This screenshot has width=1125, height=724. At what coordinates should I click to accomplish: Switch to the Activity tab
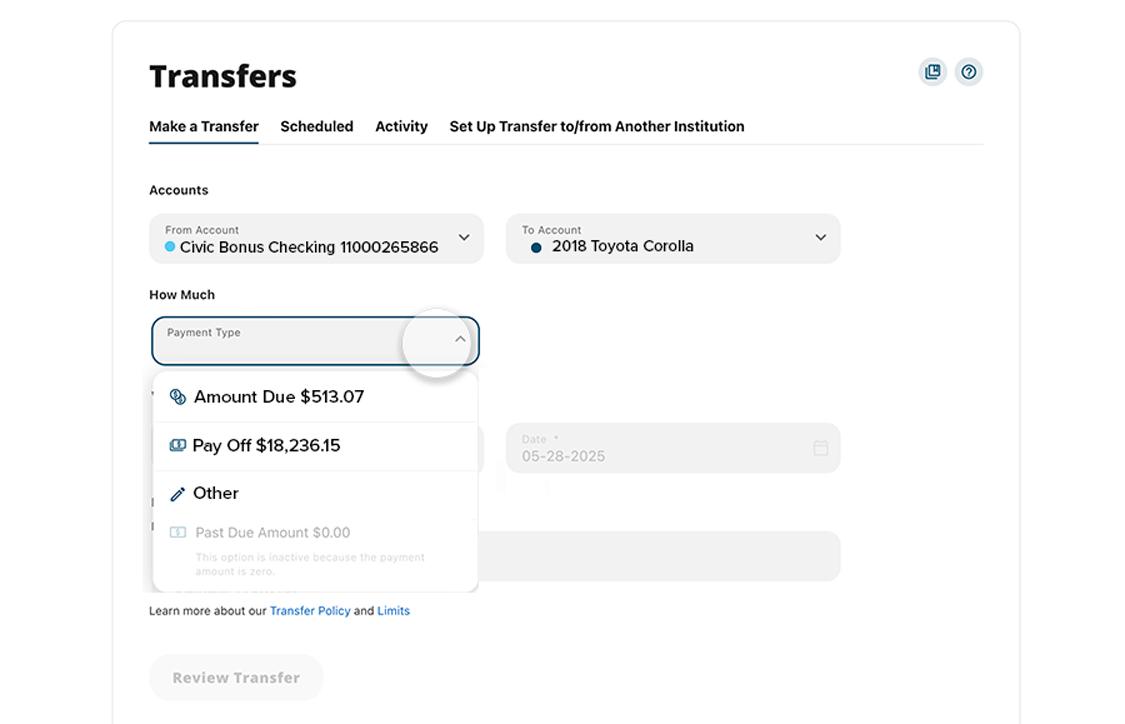(x=401, y=126)
